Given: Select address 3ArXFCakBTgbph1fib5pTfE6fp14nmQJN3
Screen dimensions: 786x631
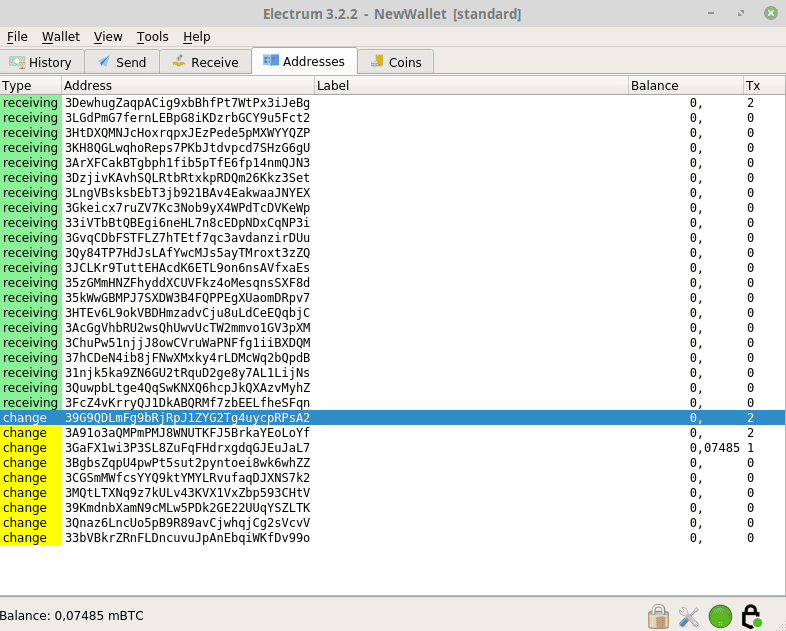Looking at the screenshot, I should pyautogui.click(x=187, y=163).
